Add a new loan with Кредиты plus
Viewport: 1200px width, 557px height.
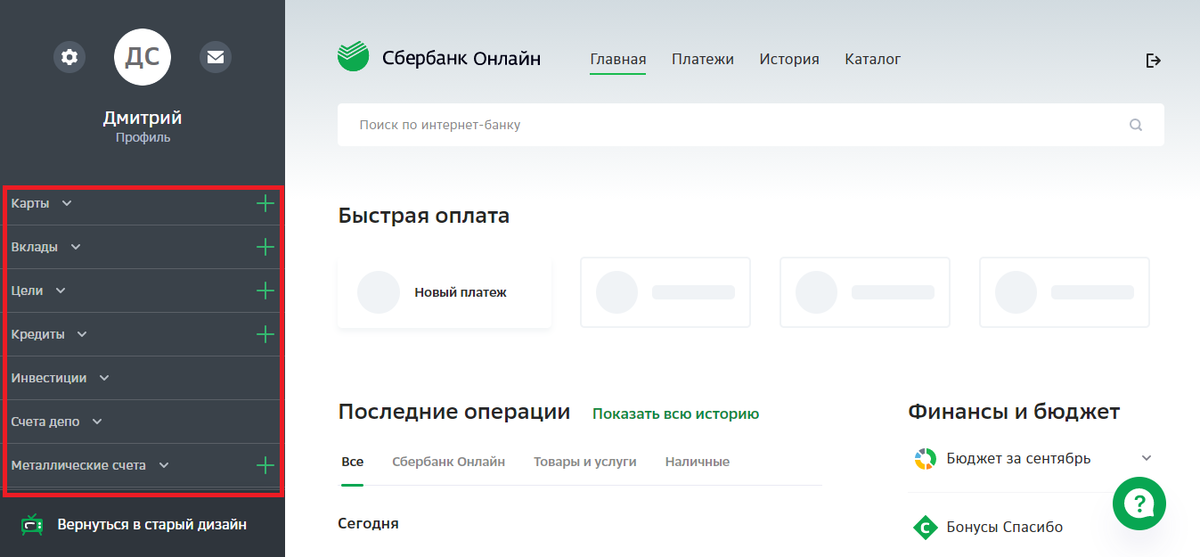(x=265, y=334)
